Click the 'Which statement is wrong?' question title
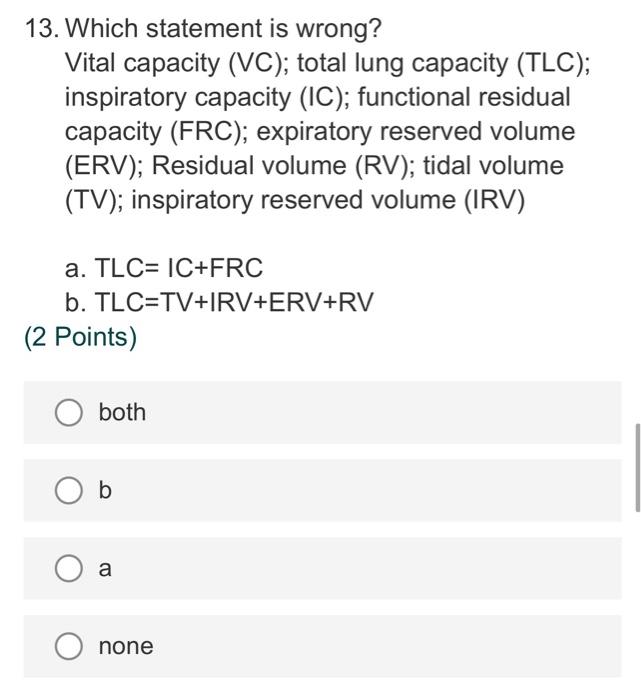 [x=224, y=29]
